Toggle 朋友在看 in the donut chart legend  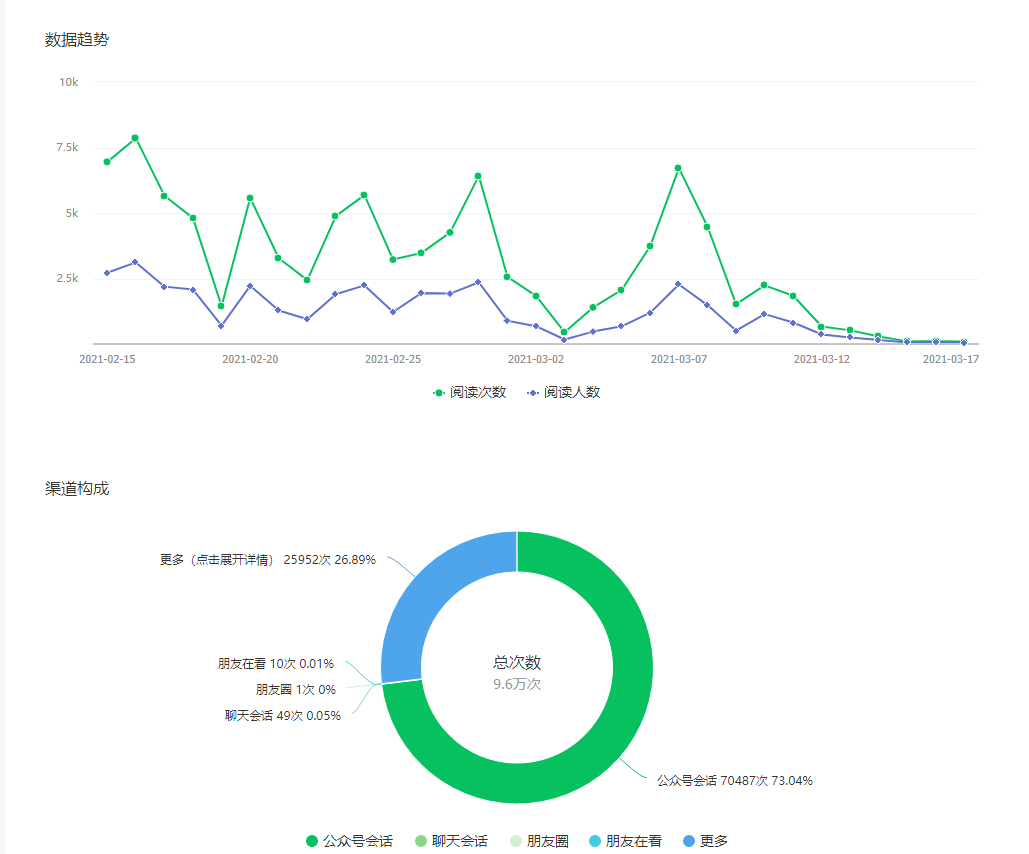coord(625,841)
